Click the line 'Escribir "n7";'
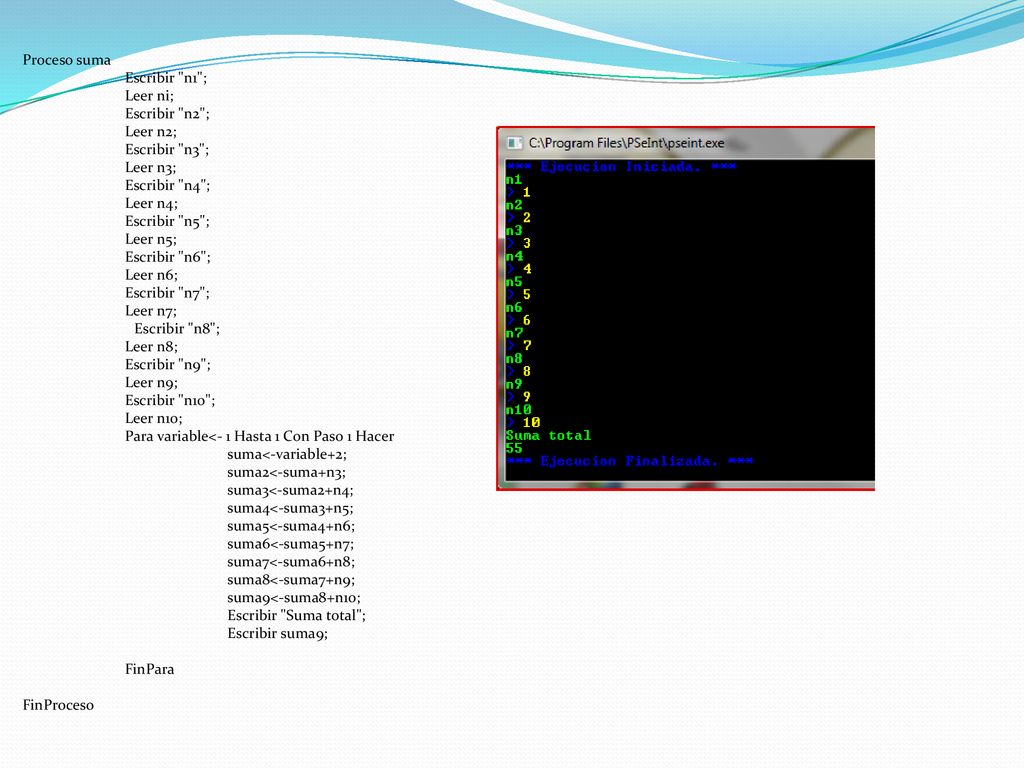Viewport: 1024px width, 768px height. [x=167, y=293]
